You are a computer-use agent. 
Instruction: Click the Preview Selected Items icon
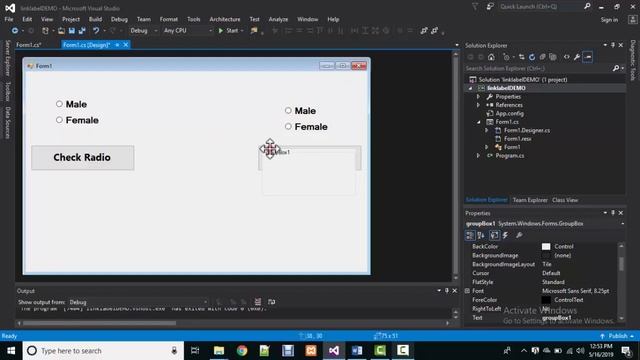(588, 57)
